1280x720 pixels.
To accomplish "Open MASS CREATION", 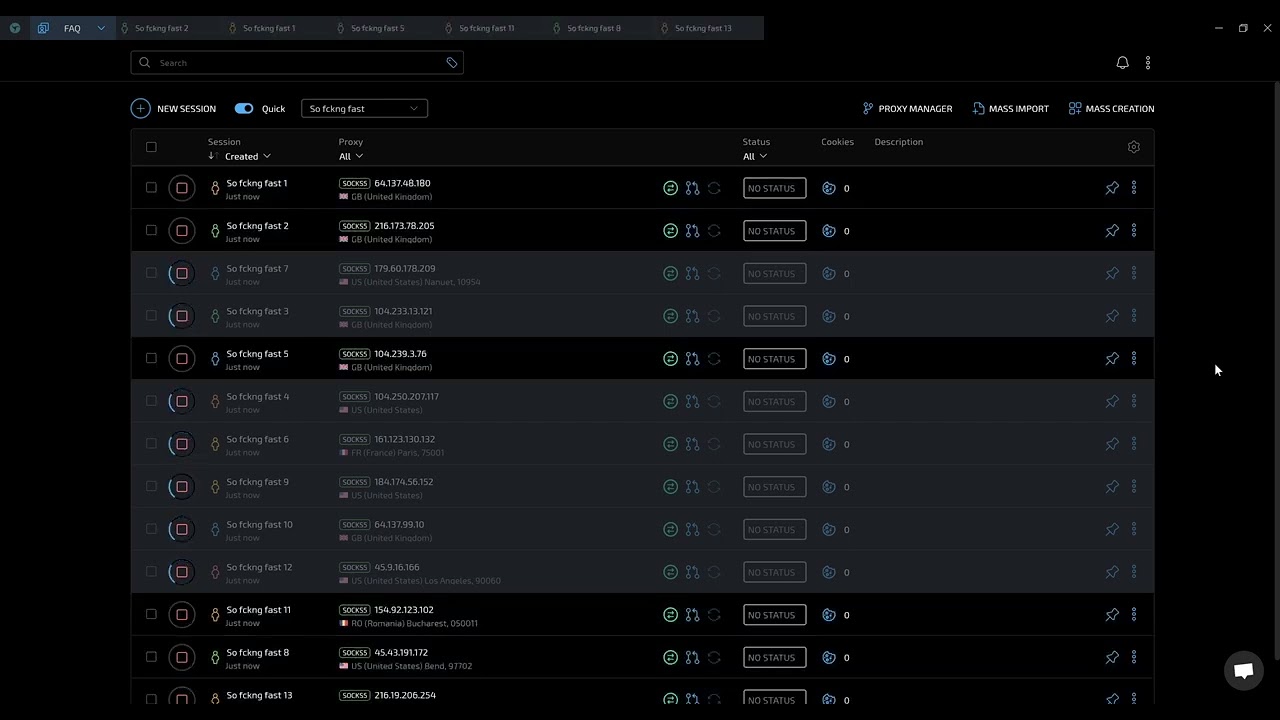I will pos(1111,108).
